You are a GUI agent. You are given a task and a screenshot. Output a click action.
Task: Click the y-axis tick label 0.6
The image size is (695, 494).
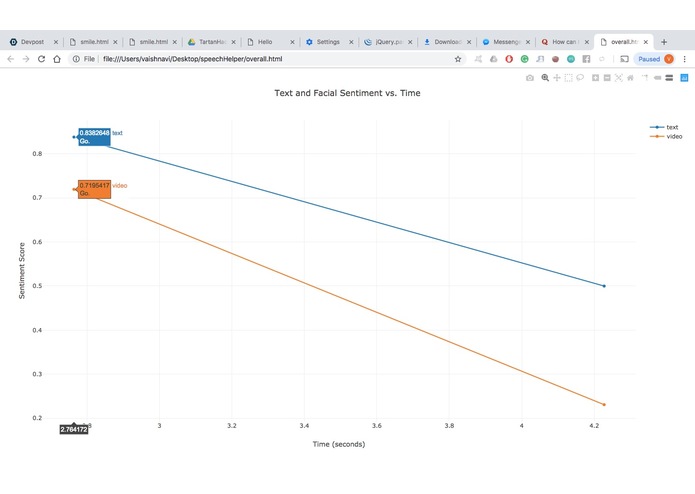click(37, 242)
